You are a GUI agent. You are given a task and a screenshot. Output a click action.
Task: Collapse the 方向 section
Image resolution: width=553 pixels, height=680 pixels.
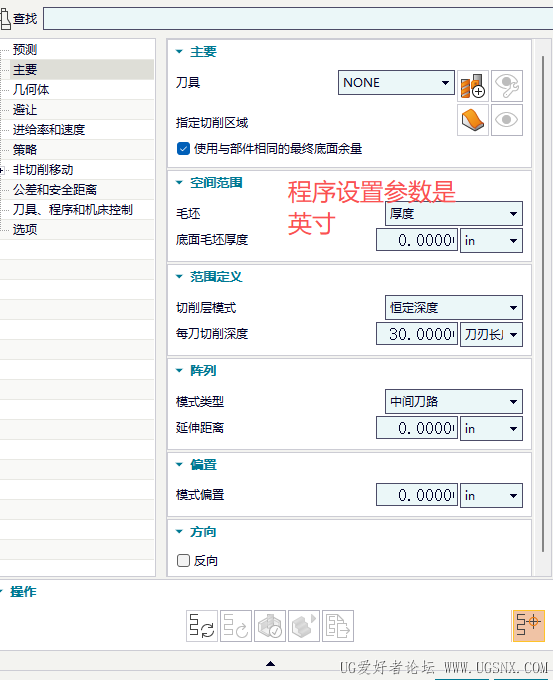click(179, 532)
